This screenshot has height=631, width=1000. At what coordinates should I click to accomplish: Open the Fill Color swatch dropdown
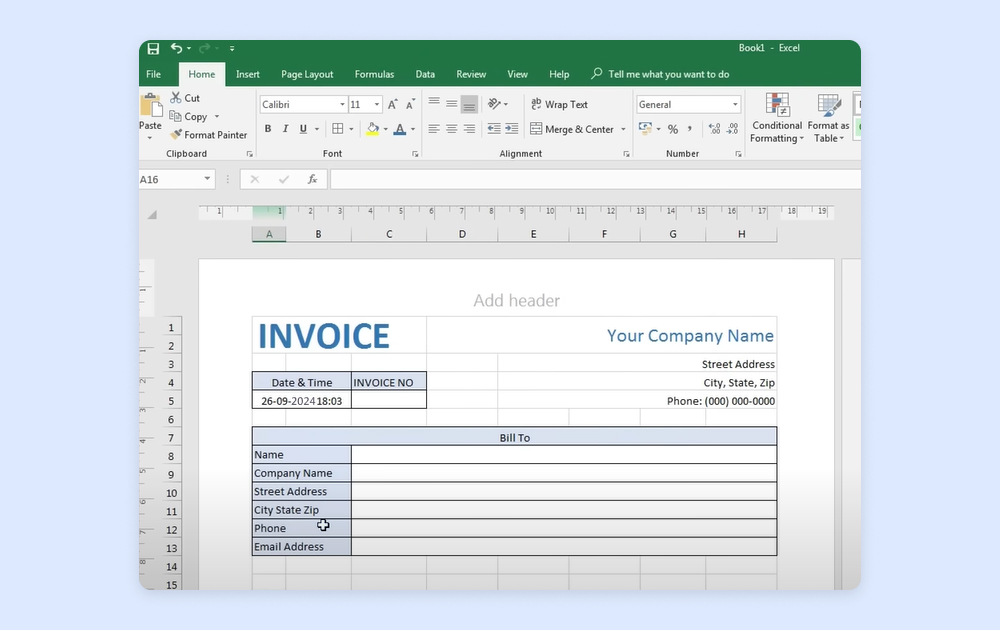point(386,128)
